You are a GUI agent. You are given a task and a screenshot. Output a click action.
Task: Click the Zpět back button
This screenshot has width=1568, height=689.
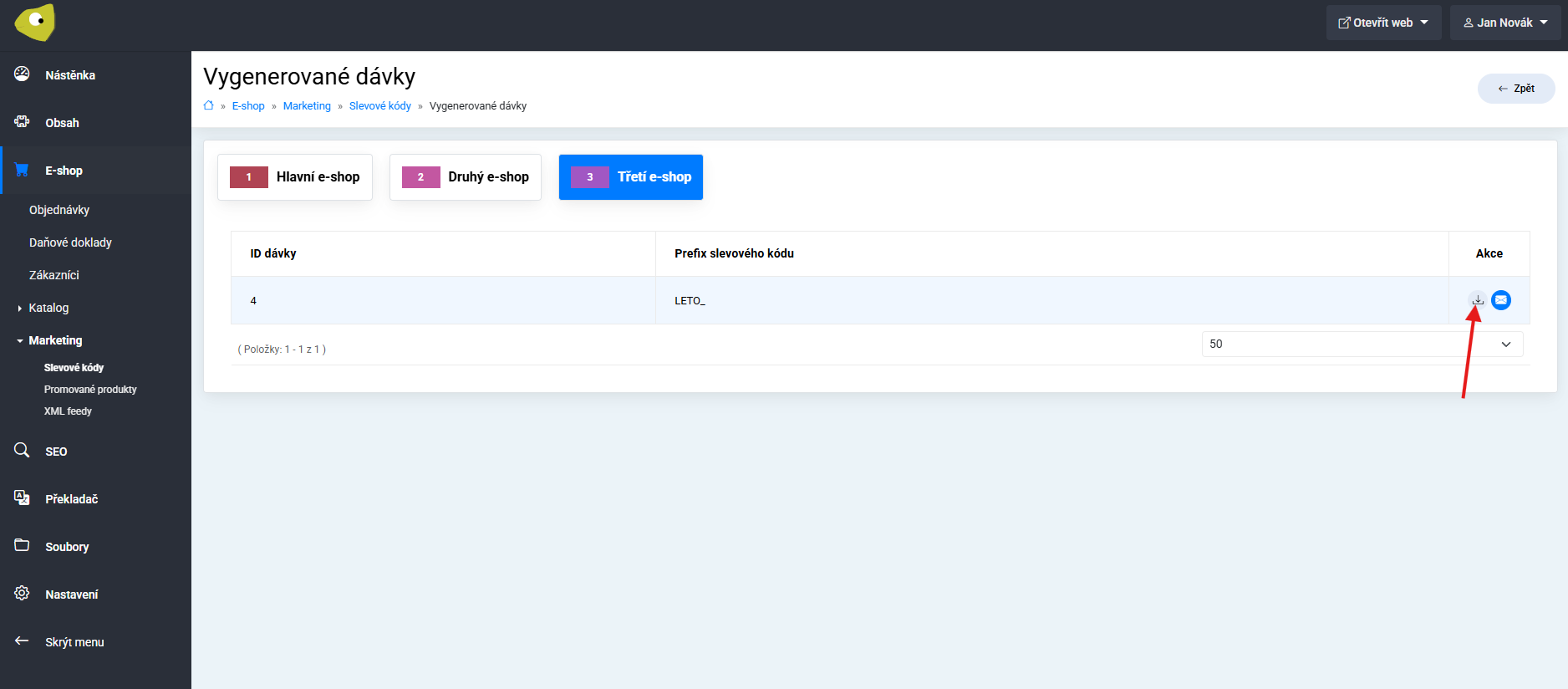1516,89
